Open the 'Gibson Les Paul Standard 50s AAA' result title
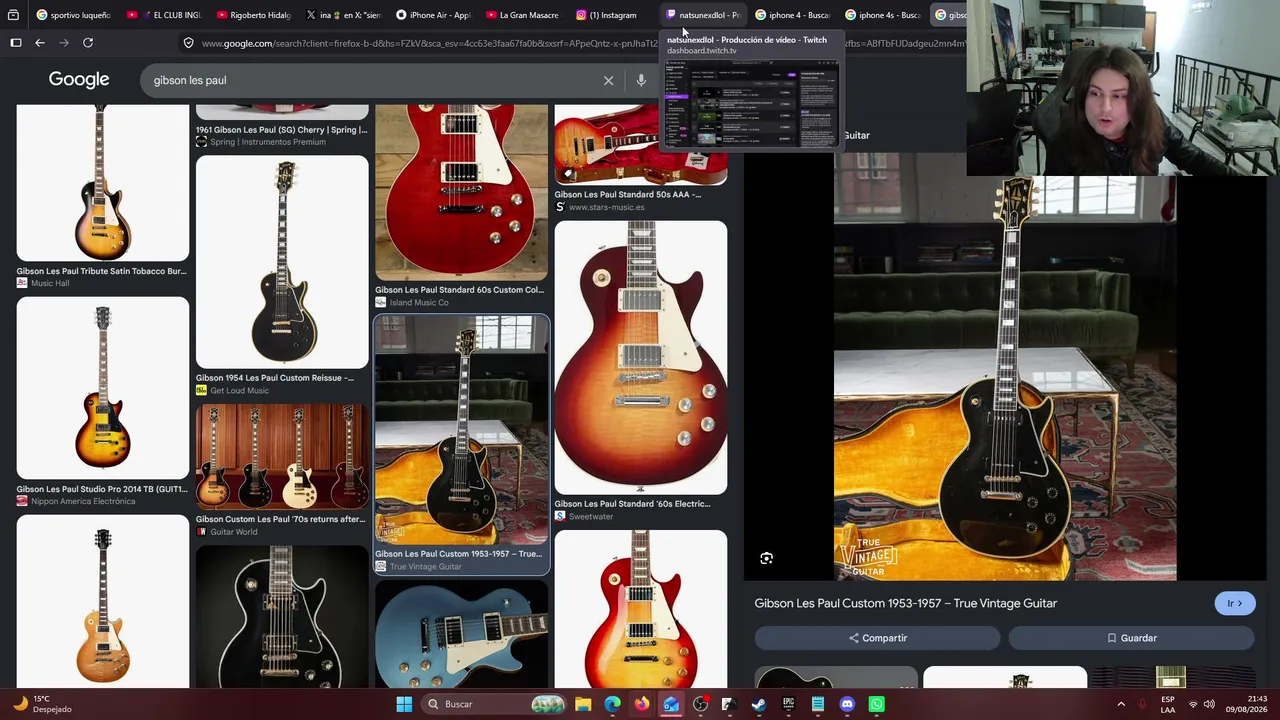Image resolution: width=1280 pixels, height=720 pixels. (x=628, y=194)
